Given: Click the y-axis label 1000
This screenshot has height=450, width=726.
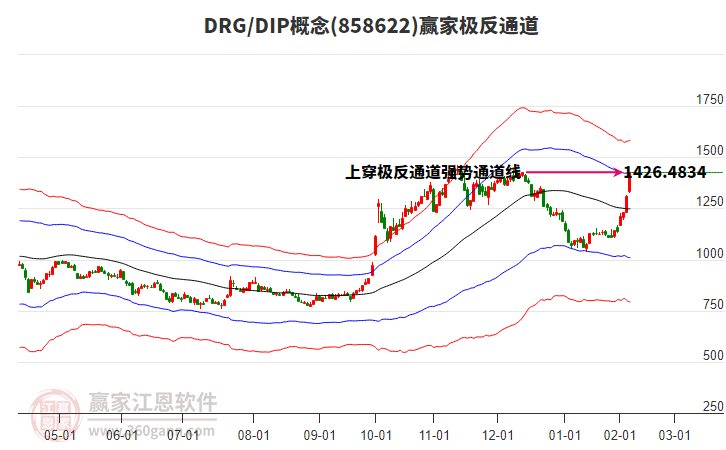Looking at the screenshot, I should coord(709,253).
